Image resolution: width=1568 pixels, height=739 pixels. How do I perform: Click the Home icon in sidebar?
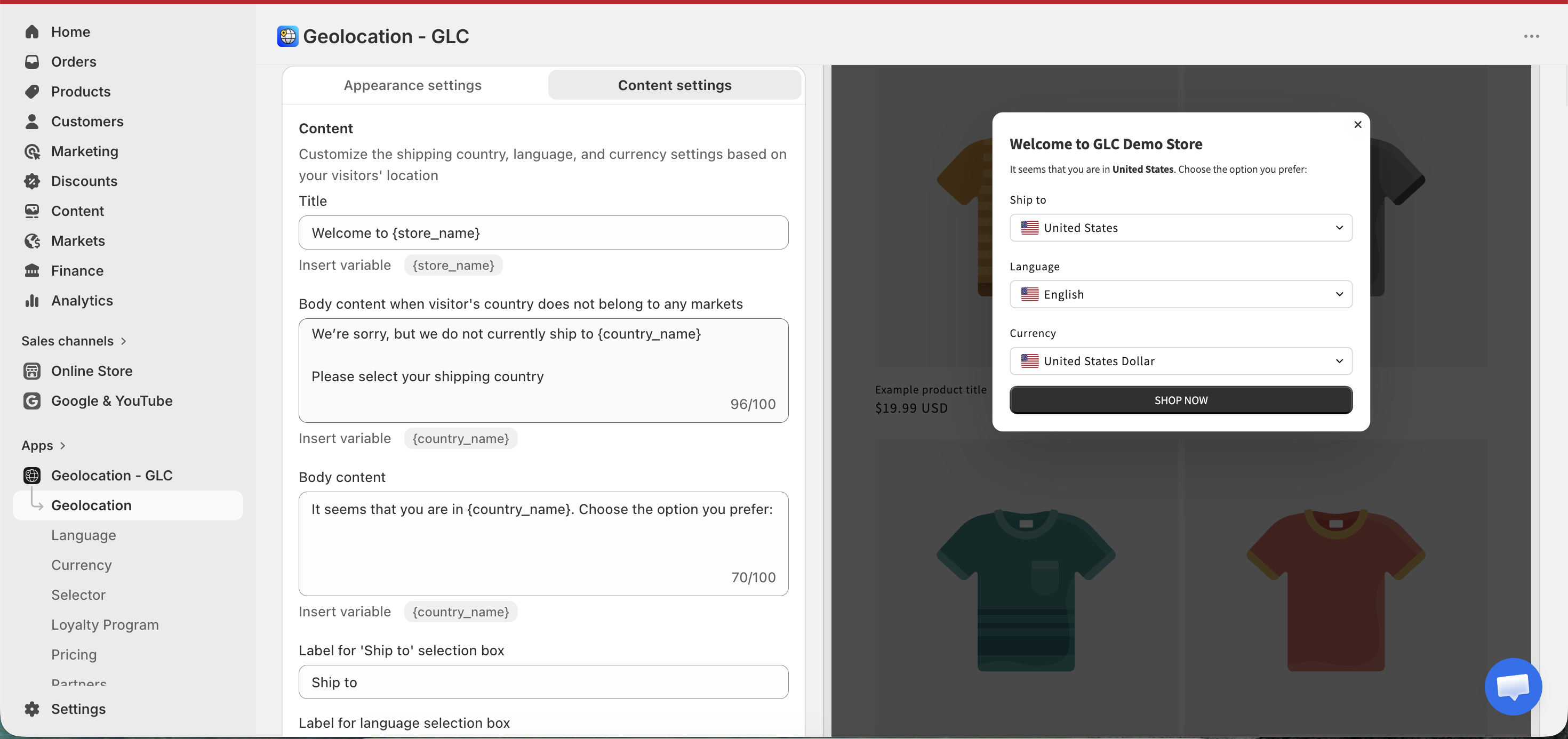(32, 31)
